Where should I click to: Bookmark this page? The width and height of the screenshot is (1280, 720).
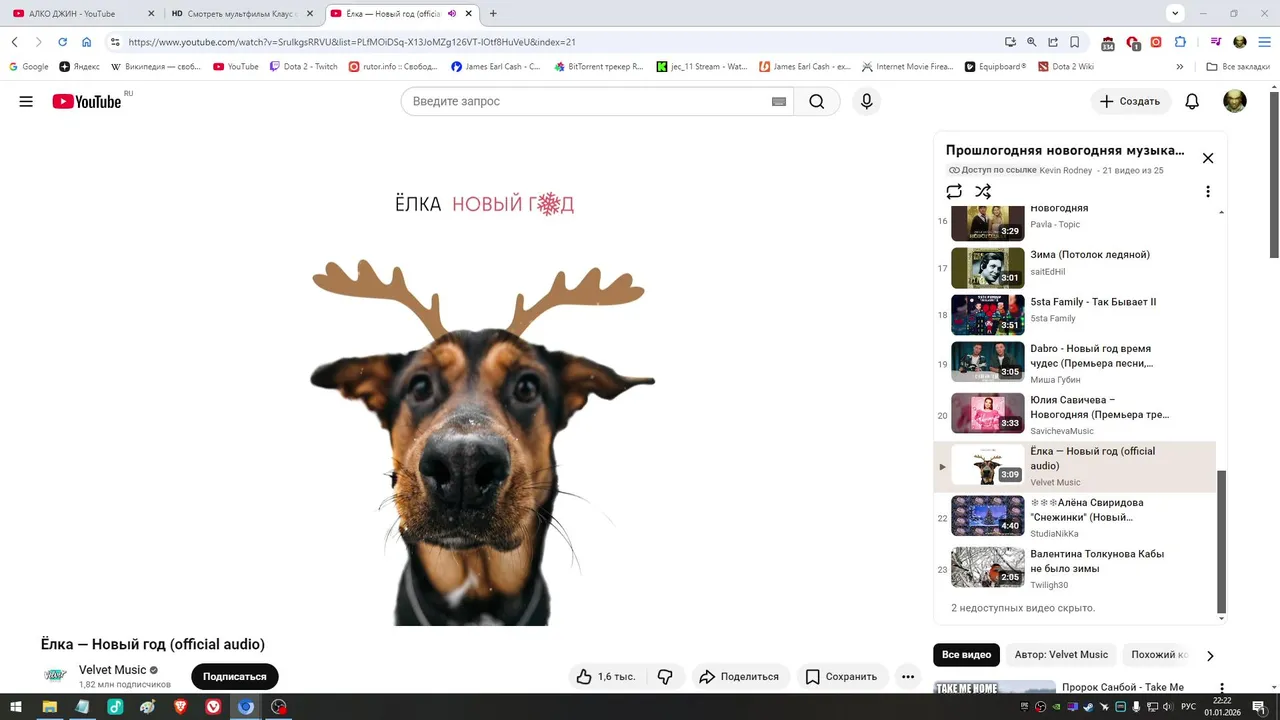click(1075, 42)
